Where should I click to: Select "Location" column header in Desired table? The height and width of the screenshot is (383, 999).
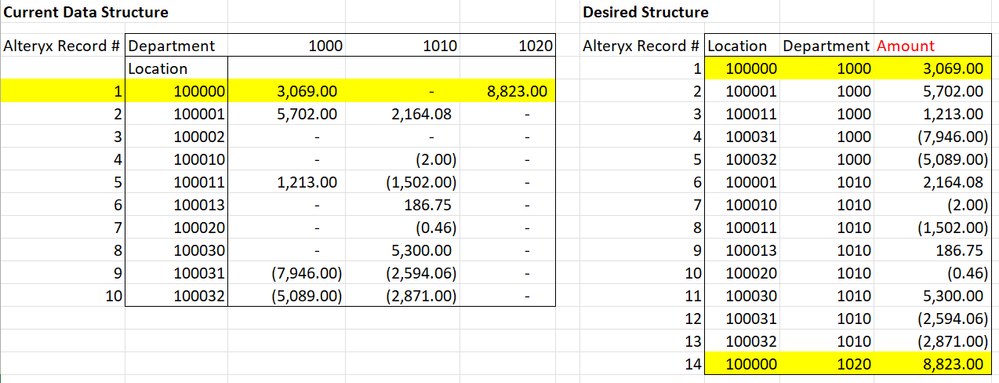737,46
